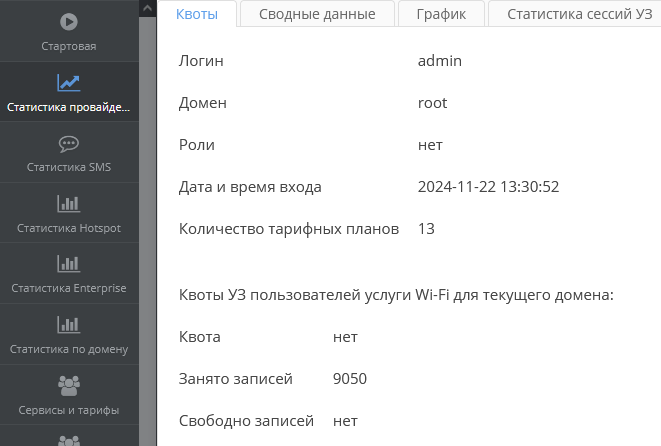Click the domain value root
Viewport: 661px width, 446px height.
[432, 103]
